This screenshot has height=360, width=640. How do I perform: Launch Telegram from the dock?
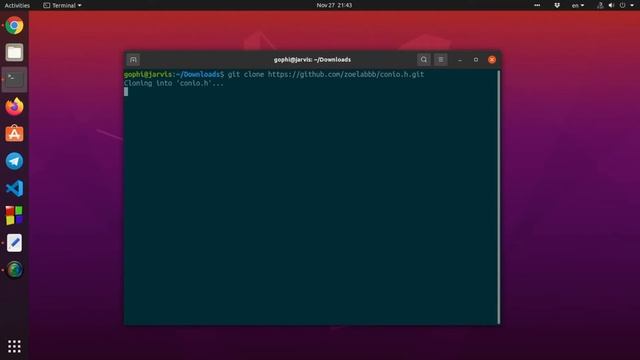click(x=14, y=161)
